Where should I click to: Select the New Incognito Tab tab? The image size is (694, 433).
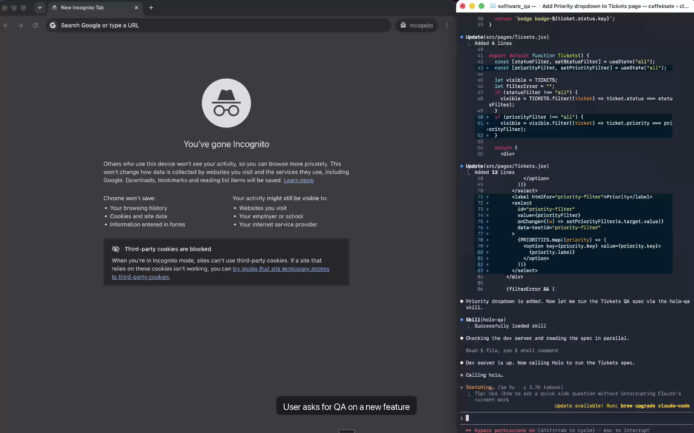click(x=95, y=8)
